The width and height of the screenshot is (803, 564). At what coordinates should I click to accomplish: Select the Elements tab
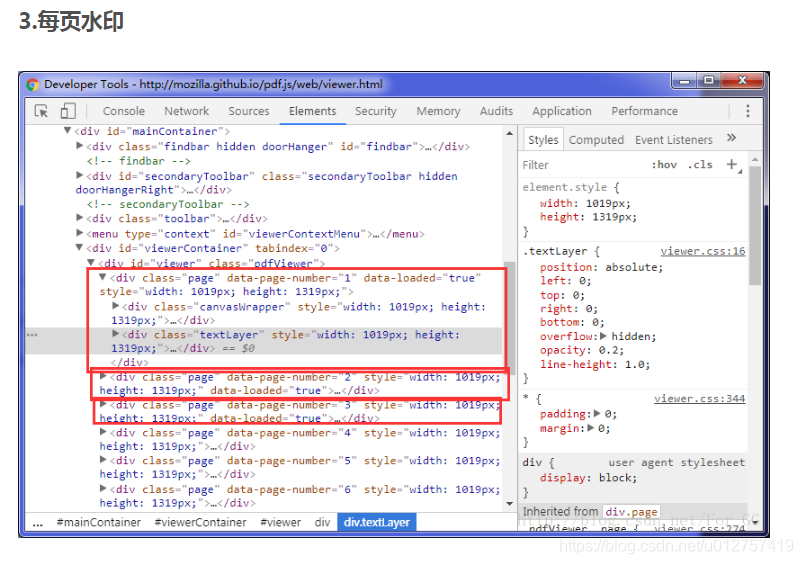tap(312, 111)
